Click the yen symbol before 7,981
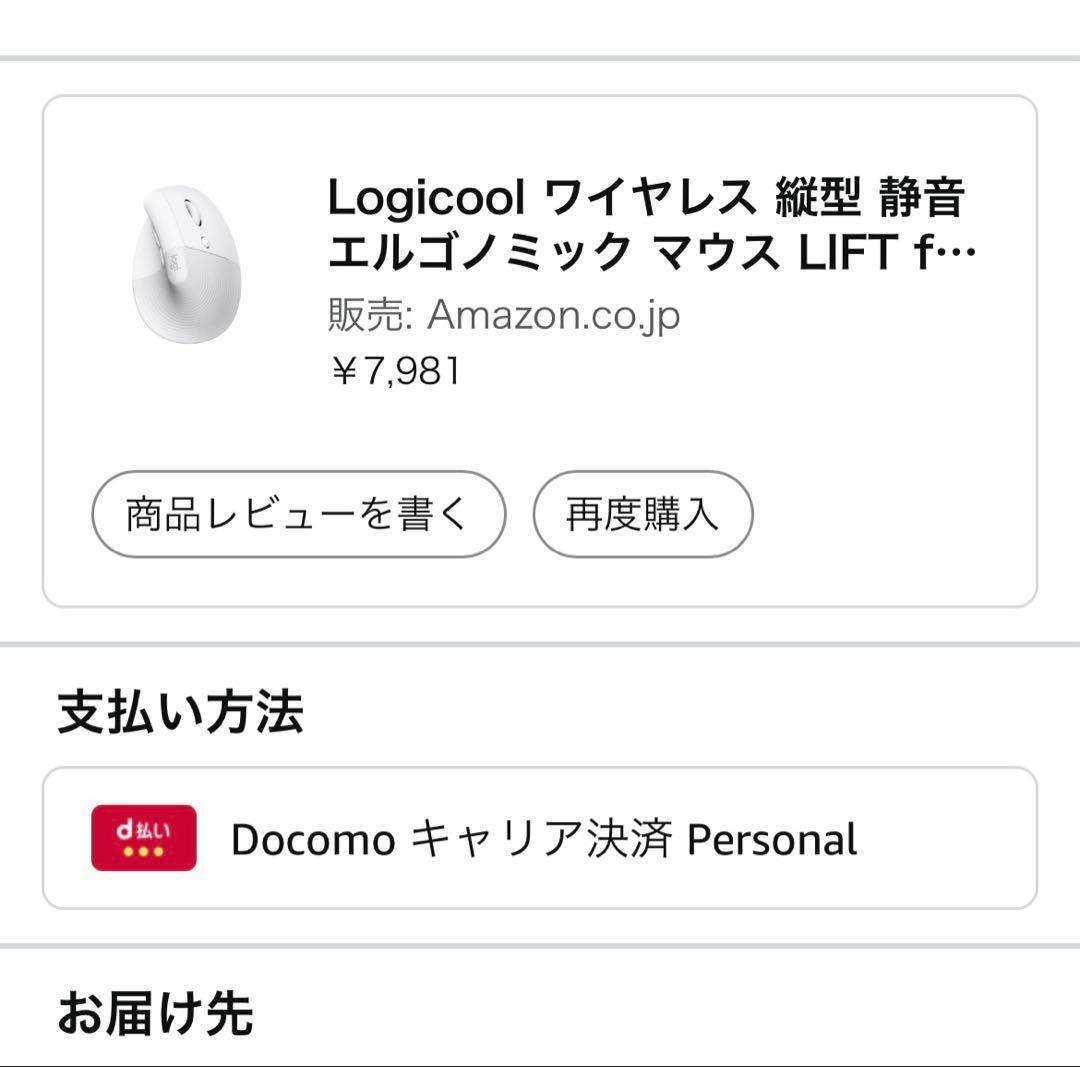This screenshot has width=1080, height=1067. point(343,372)
